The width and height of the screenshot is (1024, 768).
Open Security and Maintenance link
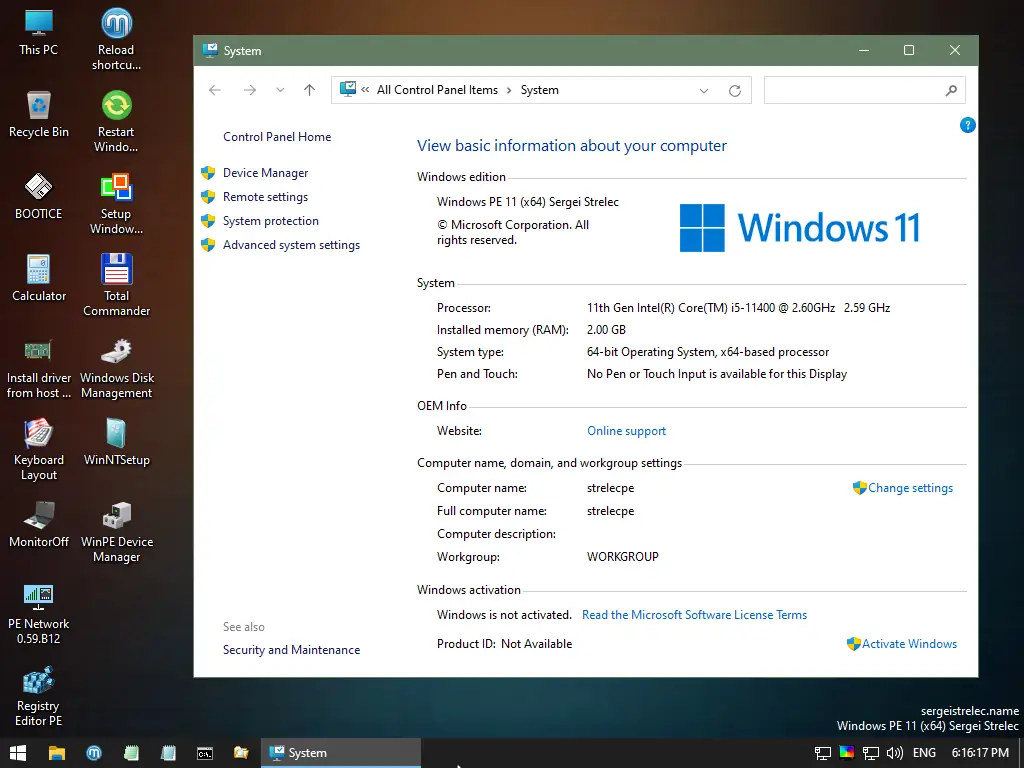[x=291, y=650]
